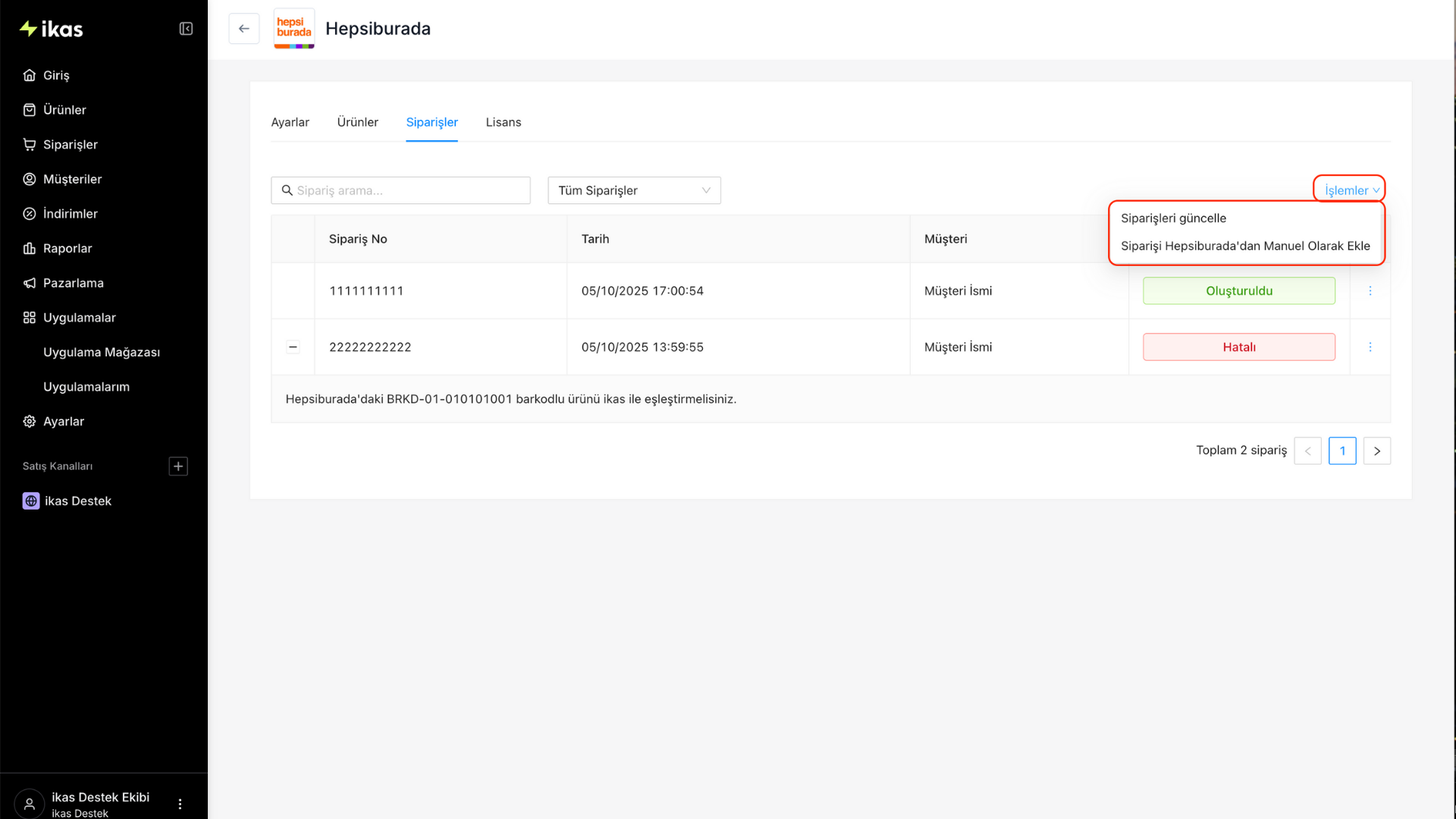Click the Giriş home icon
1456x819 pixels.
pyautogui.click(x=30, y=75)
